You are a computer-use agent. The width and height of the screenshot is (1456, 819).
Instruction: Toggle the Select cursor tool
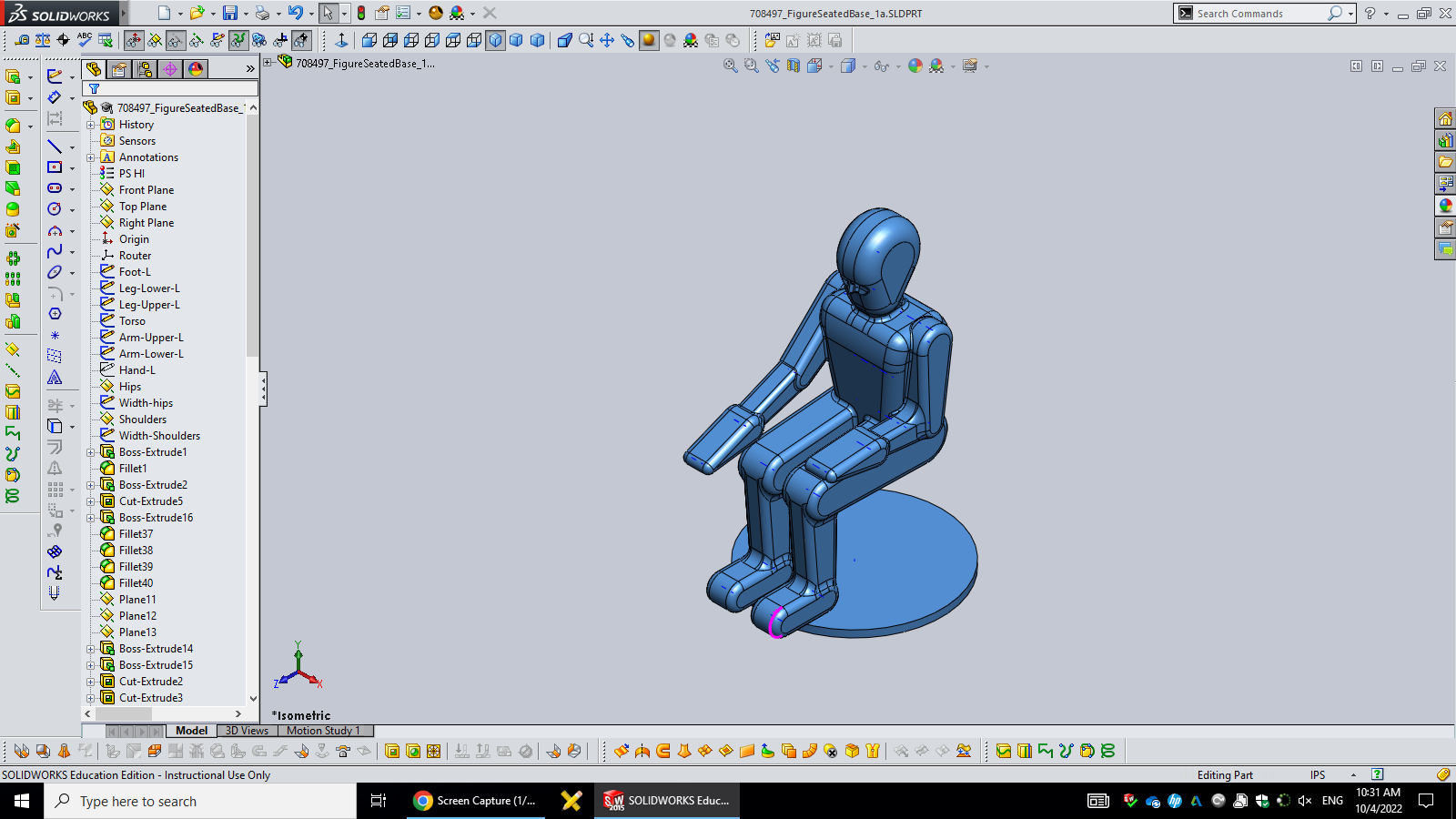[x=329, y=13]
